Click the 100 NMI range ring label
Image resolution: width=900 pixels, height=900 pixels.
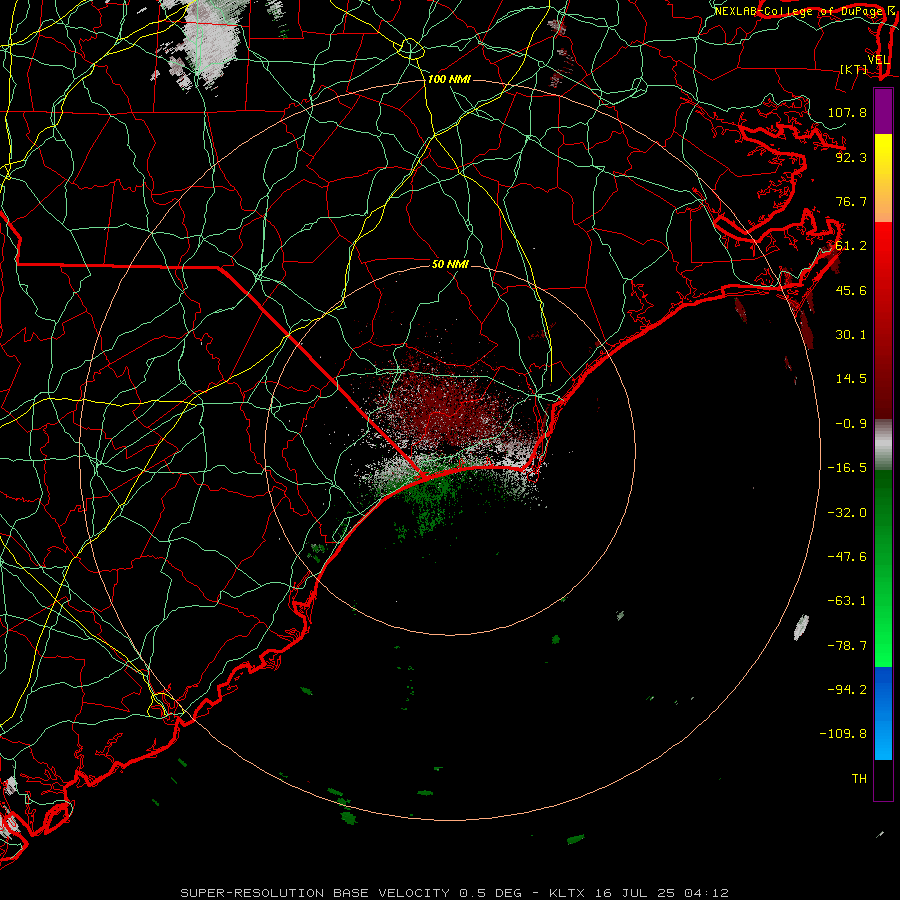tap(449, 79)
